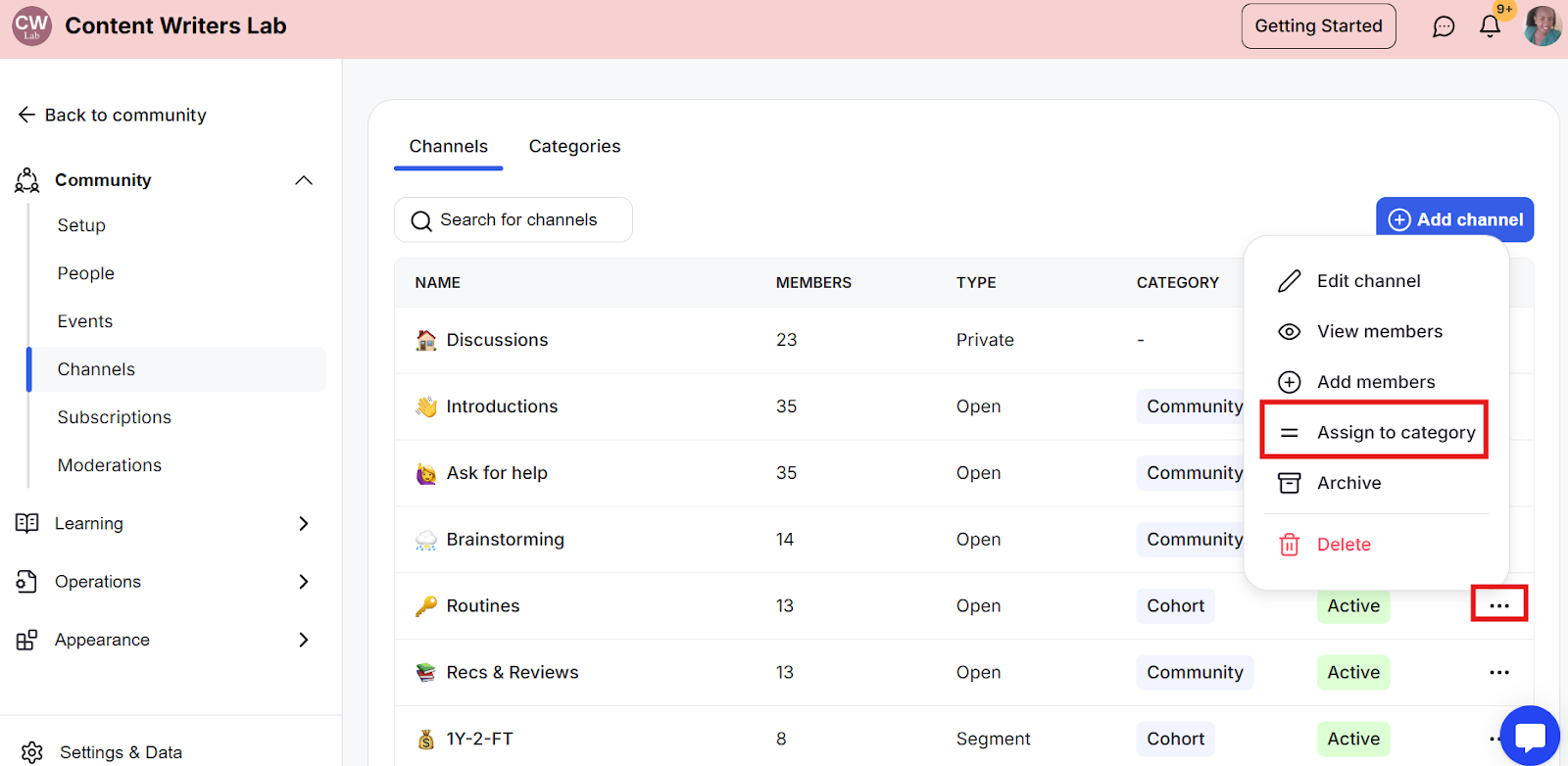Click the Operations document icon
The width and height of the screenshot is (1568, 766).
click(x=27, y=582)
